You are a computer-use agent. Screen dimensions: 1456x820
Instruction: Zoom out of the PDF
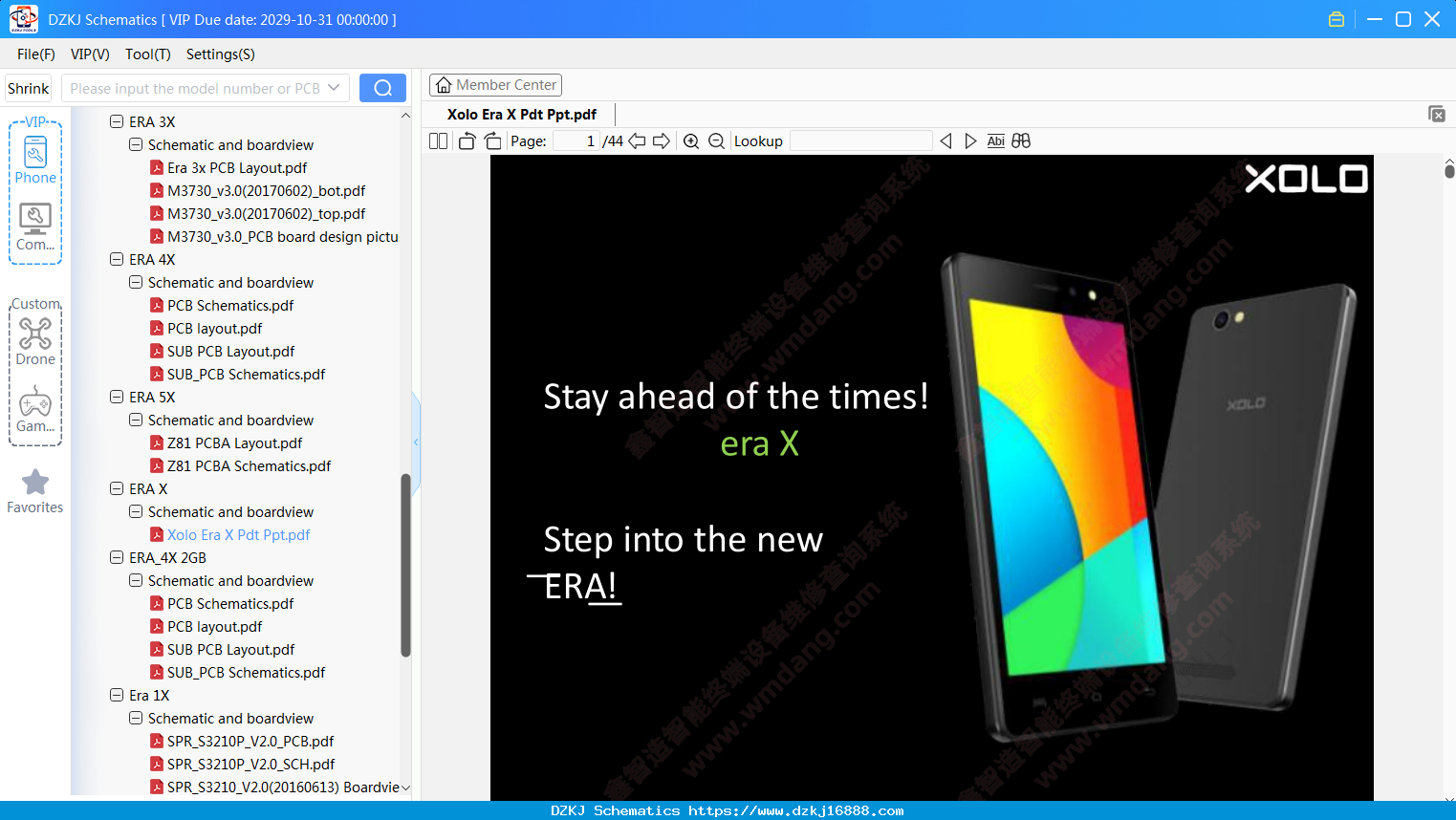716,141
